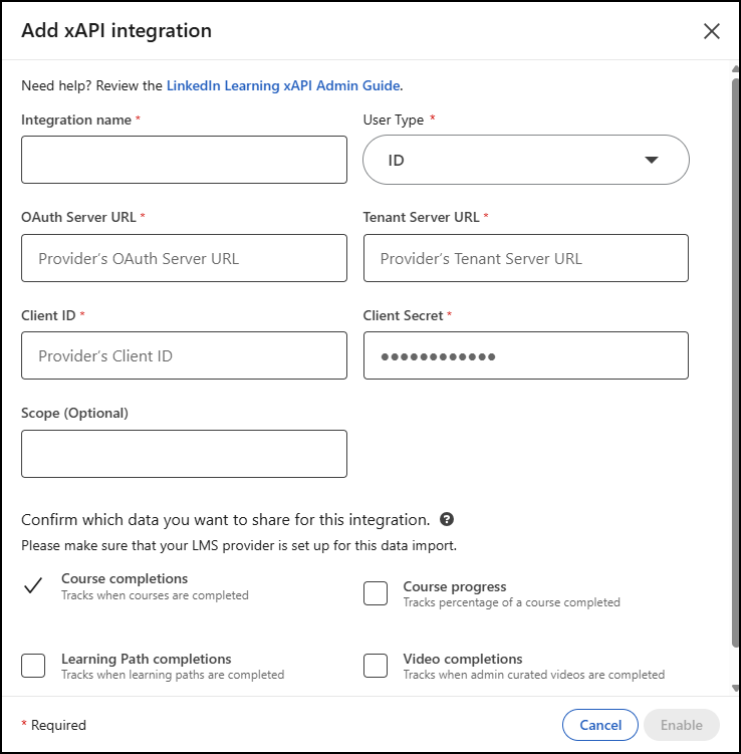
Task: Close the Add xAPI integration dialog
Action: pos(711,31)
